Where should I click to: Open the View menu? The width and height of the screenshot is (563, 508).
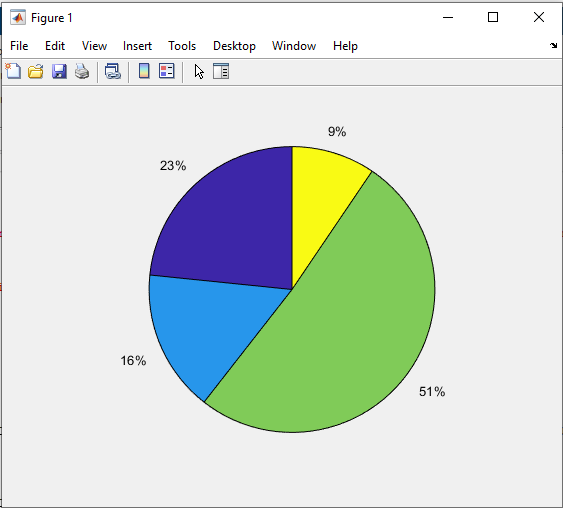pos(94,46)
